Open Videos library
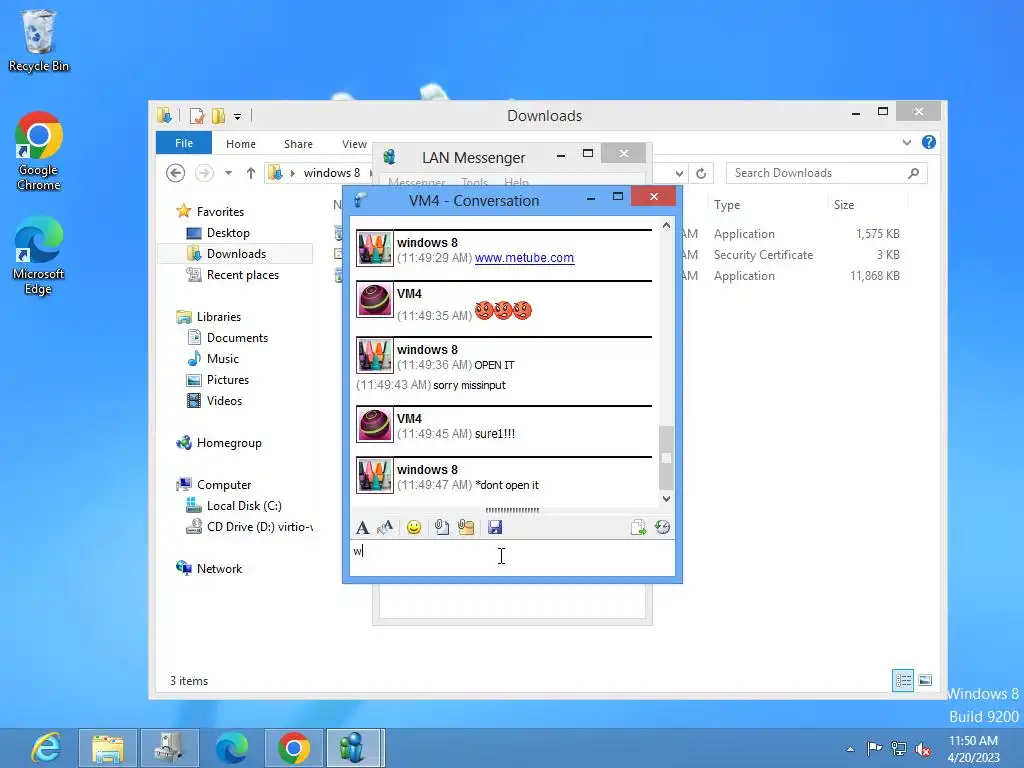Viewport: 1024px width, 768px height. coord(224,400)
